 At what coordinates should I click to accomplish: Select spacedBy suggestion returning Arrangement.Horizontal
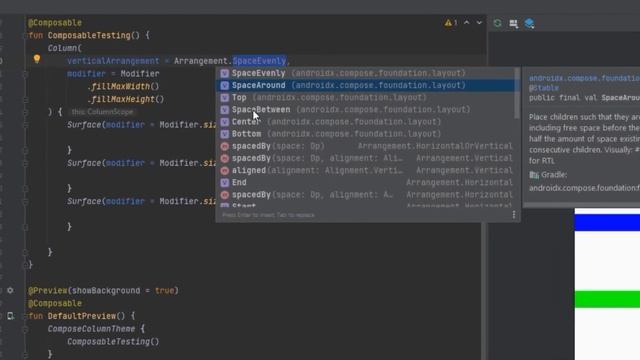365,195
